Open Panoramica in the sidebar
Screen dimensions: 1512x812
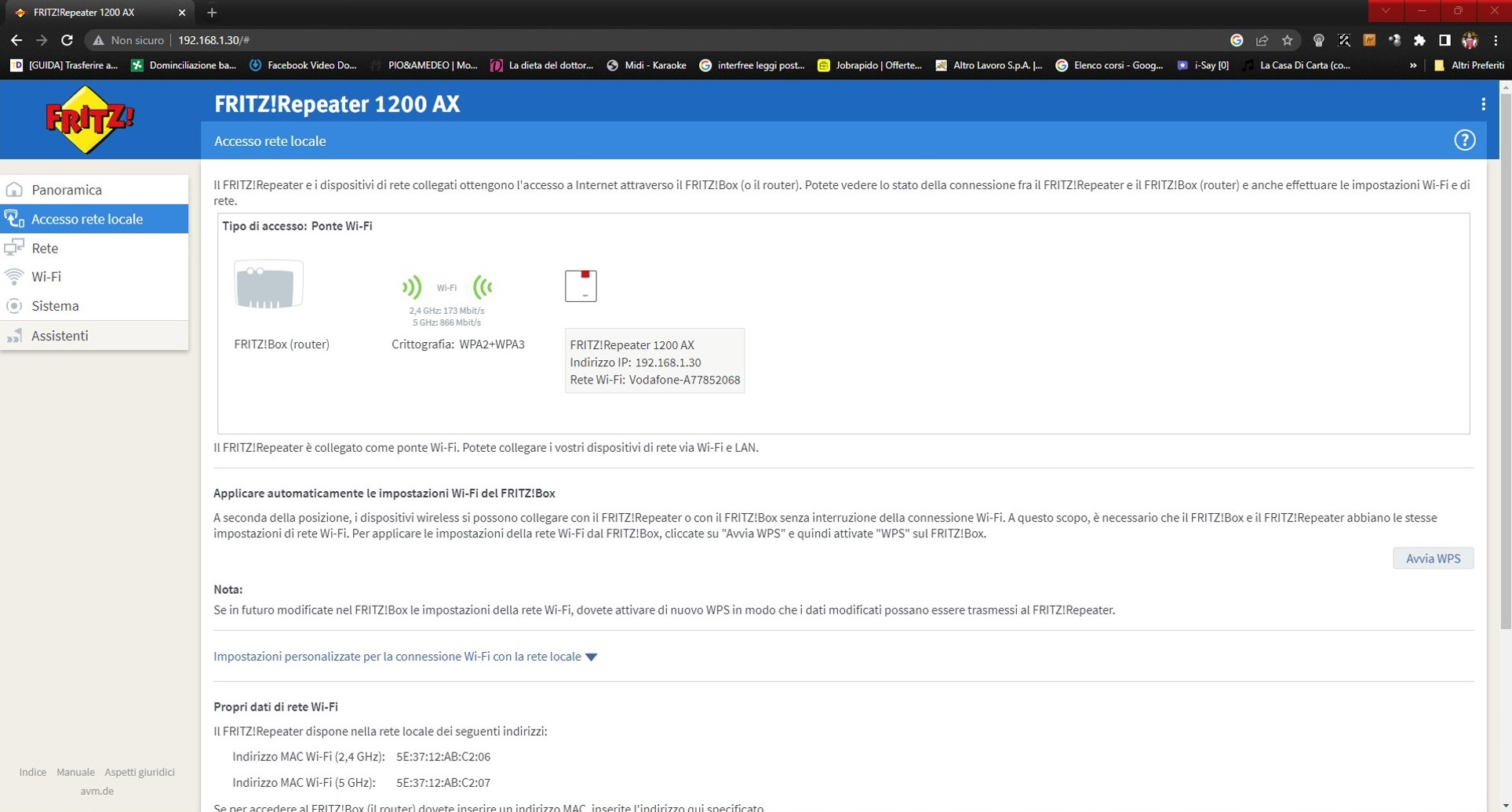(x=94, y=190)
